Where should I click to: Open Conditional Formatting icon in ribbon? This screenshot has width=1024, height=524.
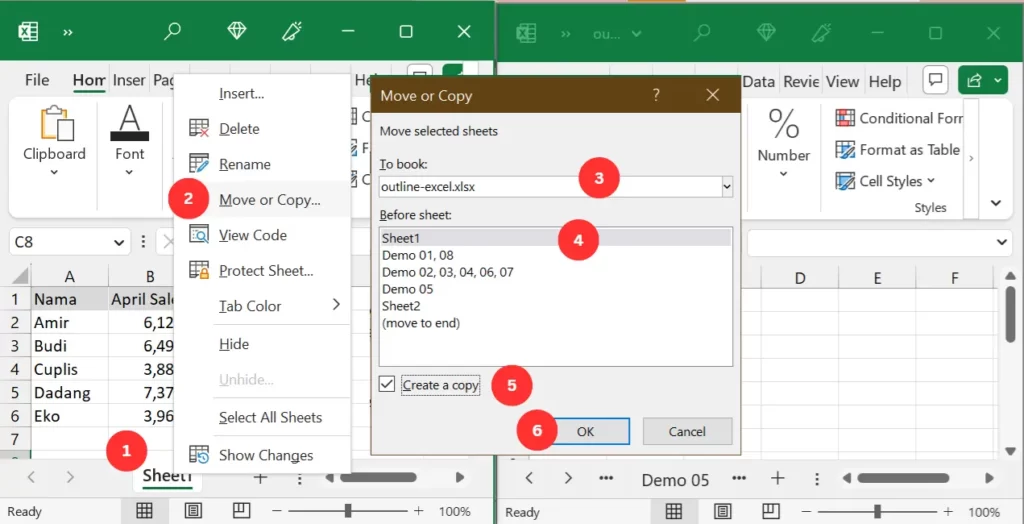[x=845, y=118]
